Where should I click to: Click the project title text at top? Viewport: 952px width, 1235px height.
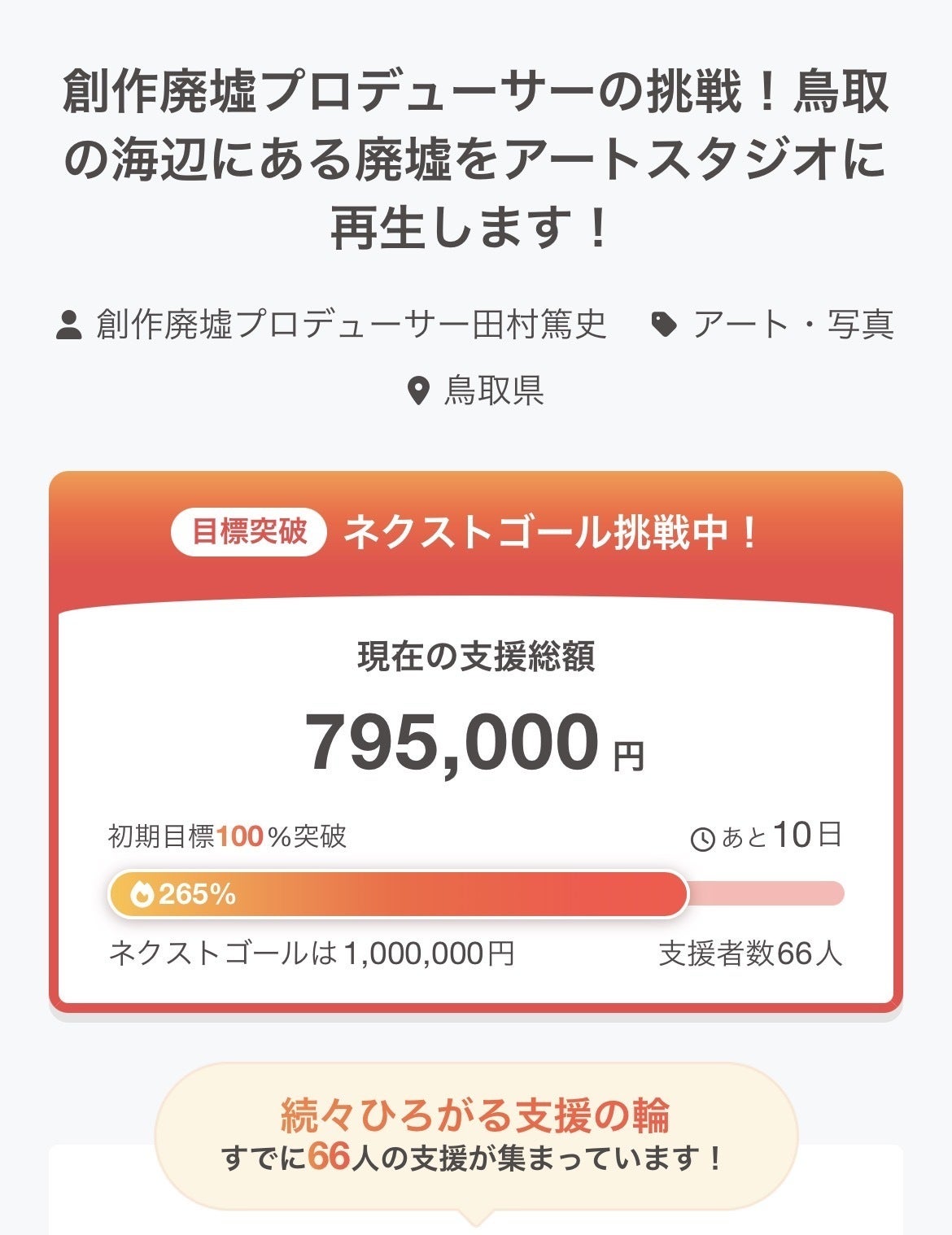(x=476, y=159)
